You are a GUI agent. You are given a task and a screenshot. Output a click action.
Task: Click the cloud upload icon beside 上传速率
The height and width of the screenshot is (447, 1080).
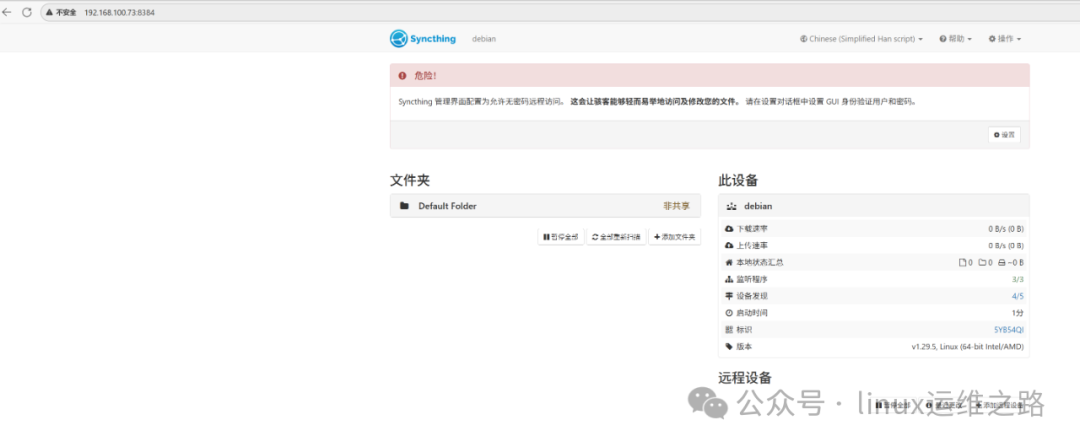tap(729, 245)
